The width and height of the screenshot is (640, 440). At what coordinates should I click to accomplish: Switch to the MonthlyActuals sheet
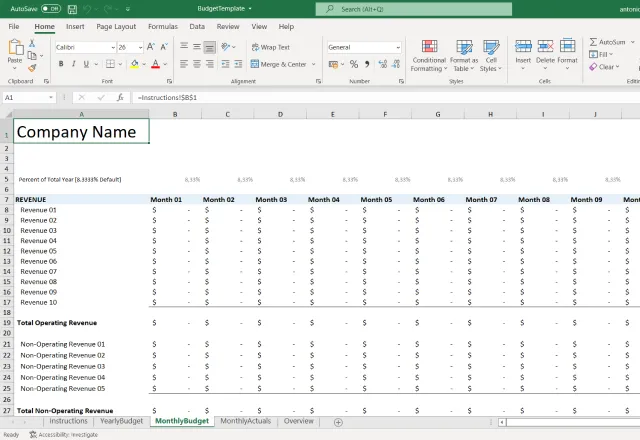(x=246, y=421)
